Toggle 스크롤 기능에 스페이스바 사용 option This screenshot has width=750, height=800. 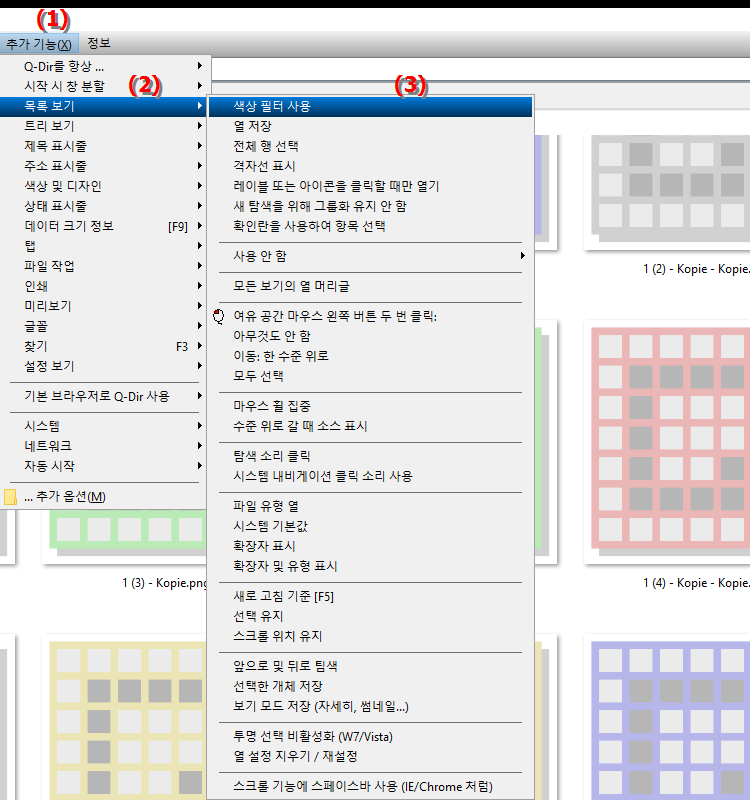[370, 786]
